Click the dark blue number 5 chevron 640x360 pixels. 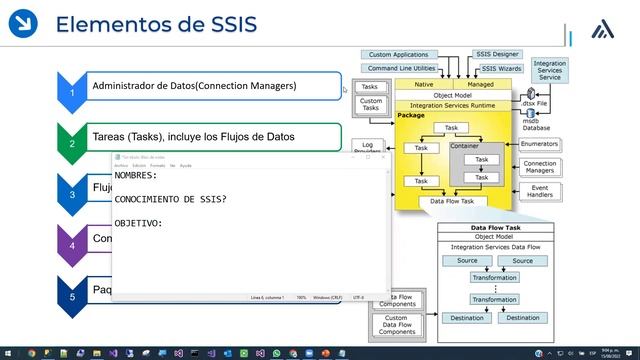[x=72, y=297]
